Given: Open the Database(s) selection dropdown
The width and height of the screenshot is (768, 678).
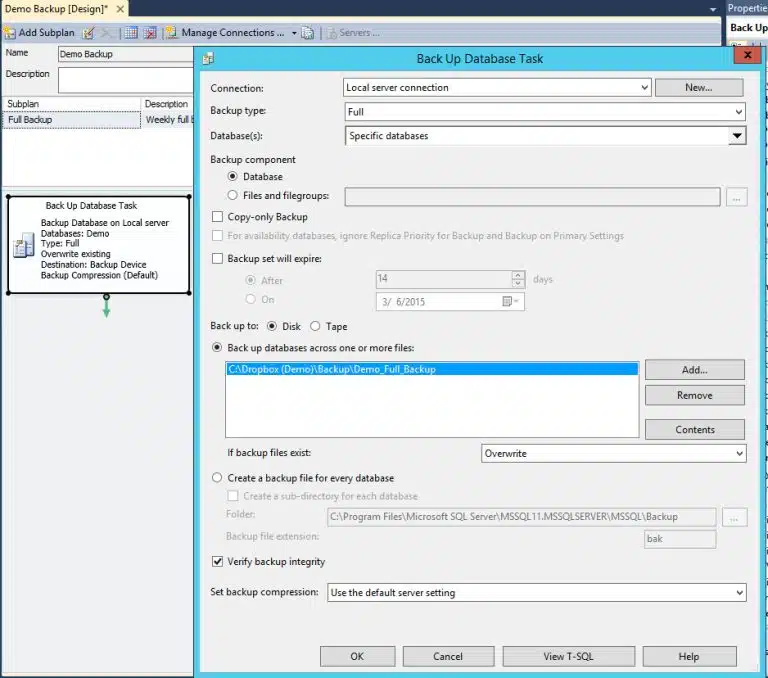Looking at the screenshot, I should point(737,136).
